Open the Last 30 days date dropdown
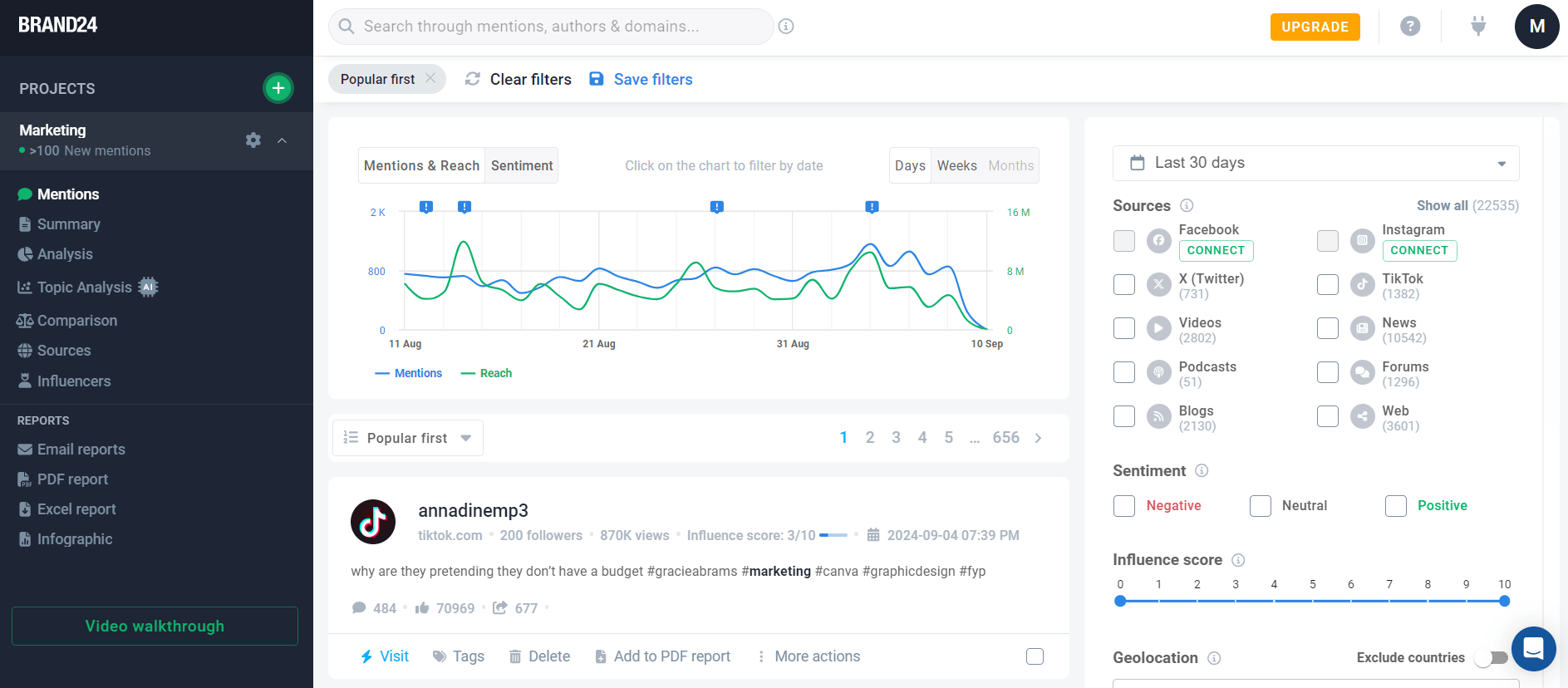This screenshot has height=688, width=1568. 1315,163
